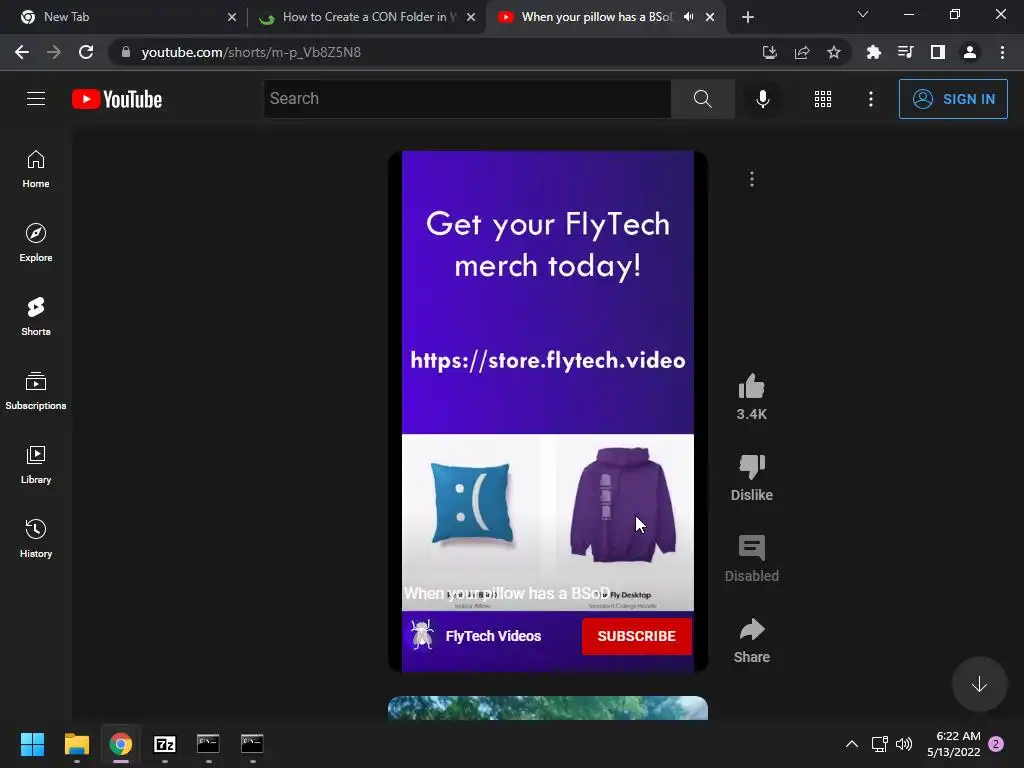Open Subscriptions in the sidebar

[36, 391]
